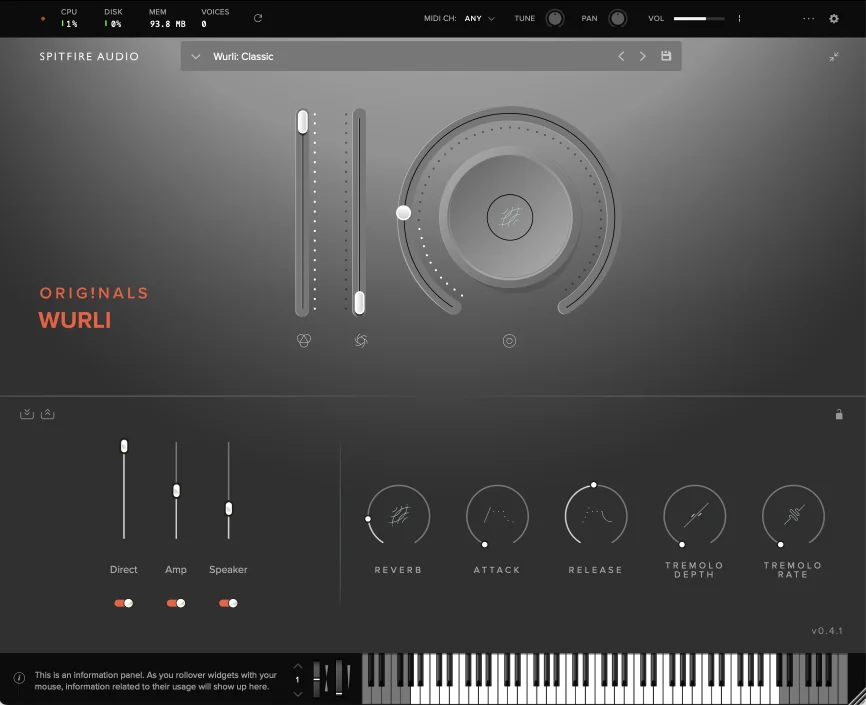Open the MIDI CH ANY dropdown
This screenshot has width=866, height=705.
[479, 18]
